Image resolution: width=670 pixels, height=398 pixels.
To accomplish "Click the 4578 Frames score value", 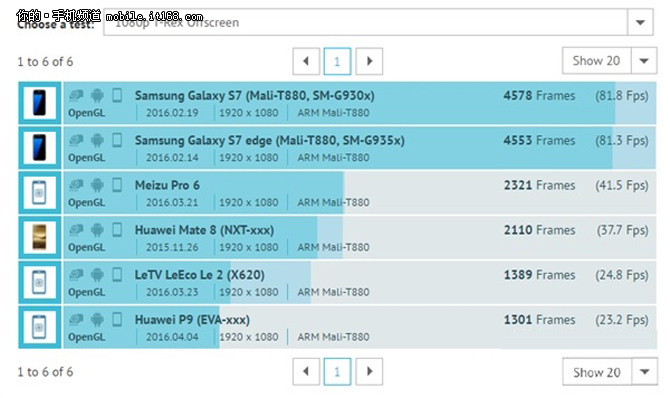I will point(539,95).
